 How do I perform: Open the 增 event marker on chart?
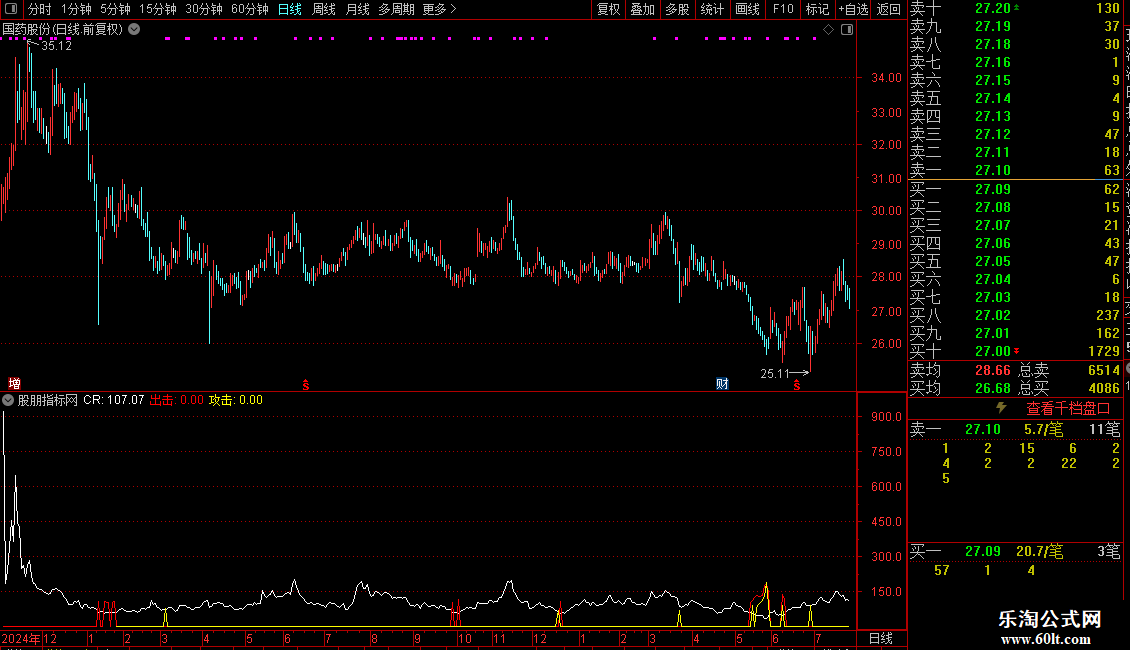point(14,383)
